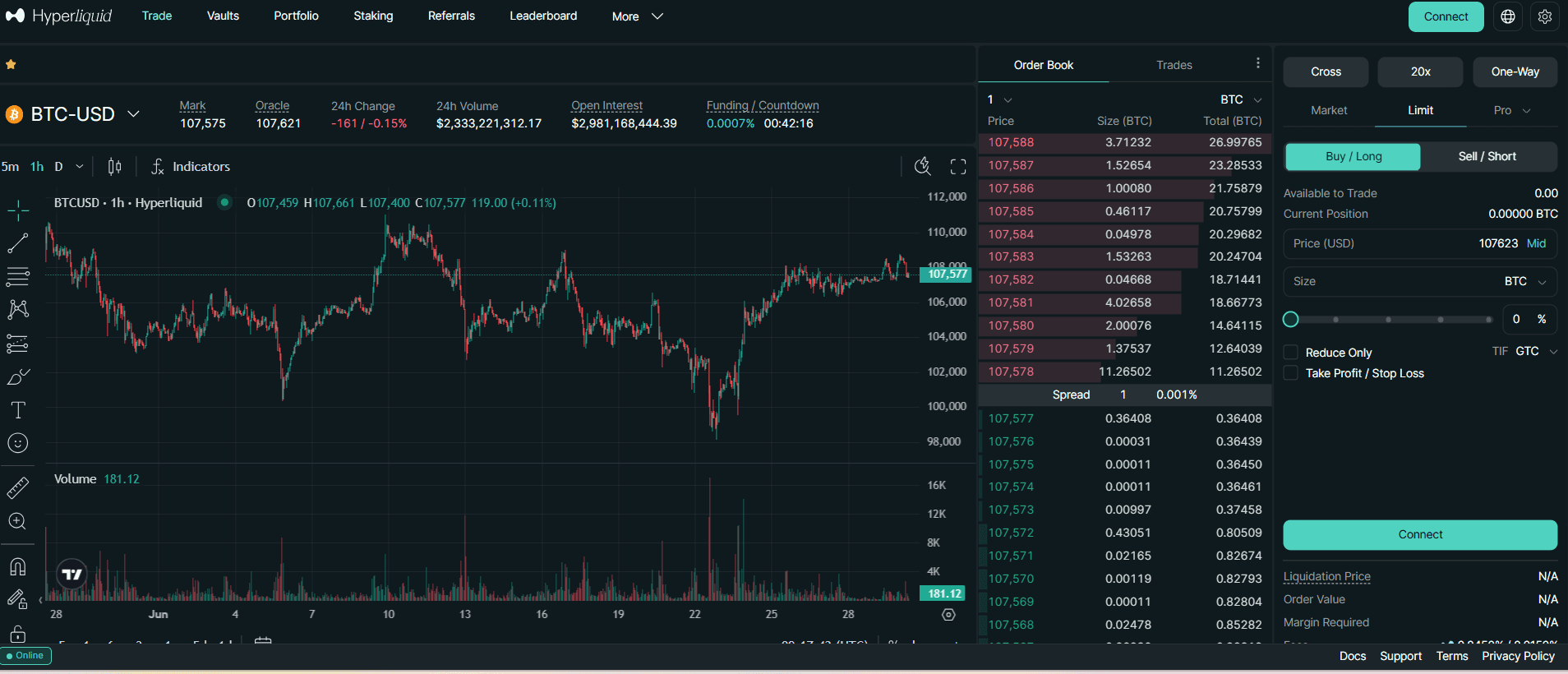
Task: Toggle fullscreen chart mode
Action: [x=958, y=167]
